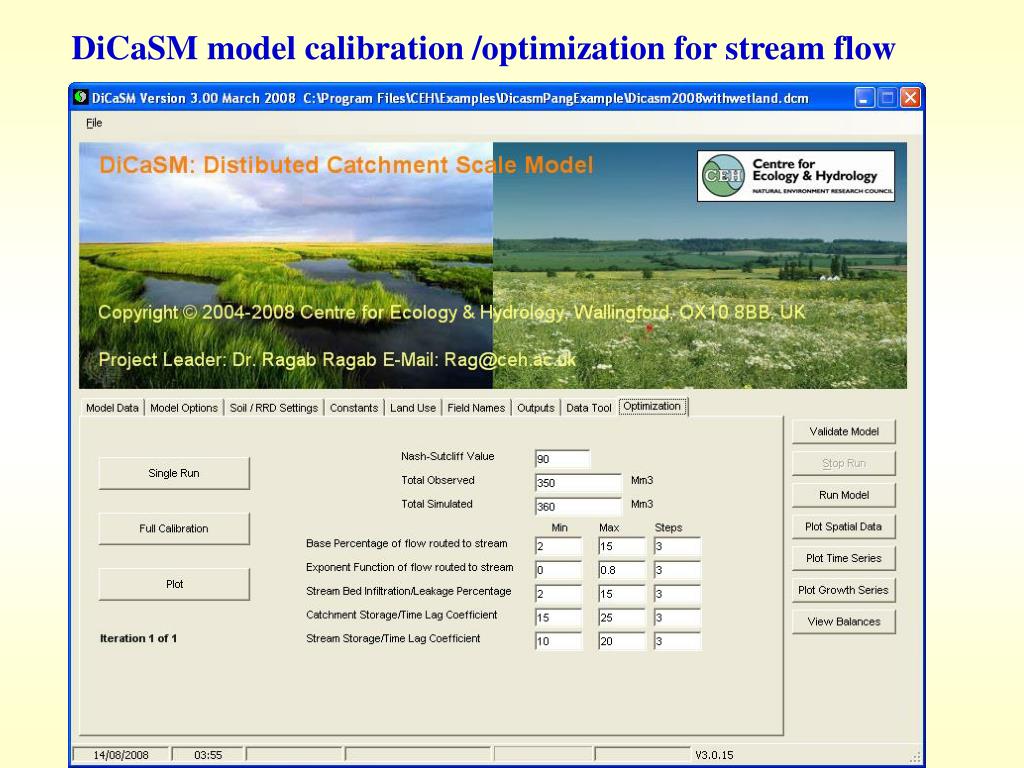The height and width of the screenshot is (768, 1024).
Task: Maximize the DiCaSM window
Action: pos(887,98)
